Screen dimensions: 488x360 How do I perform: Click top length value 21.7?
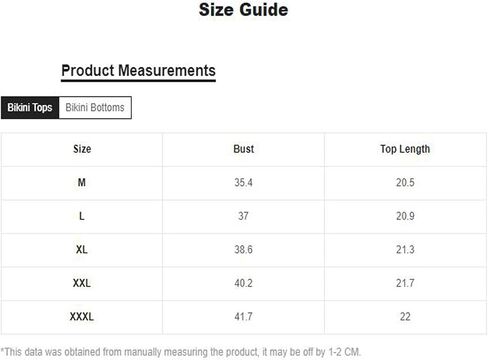pos(405,283)
